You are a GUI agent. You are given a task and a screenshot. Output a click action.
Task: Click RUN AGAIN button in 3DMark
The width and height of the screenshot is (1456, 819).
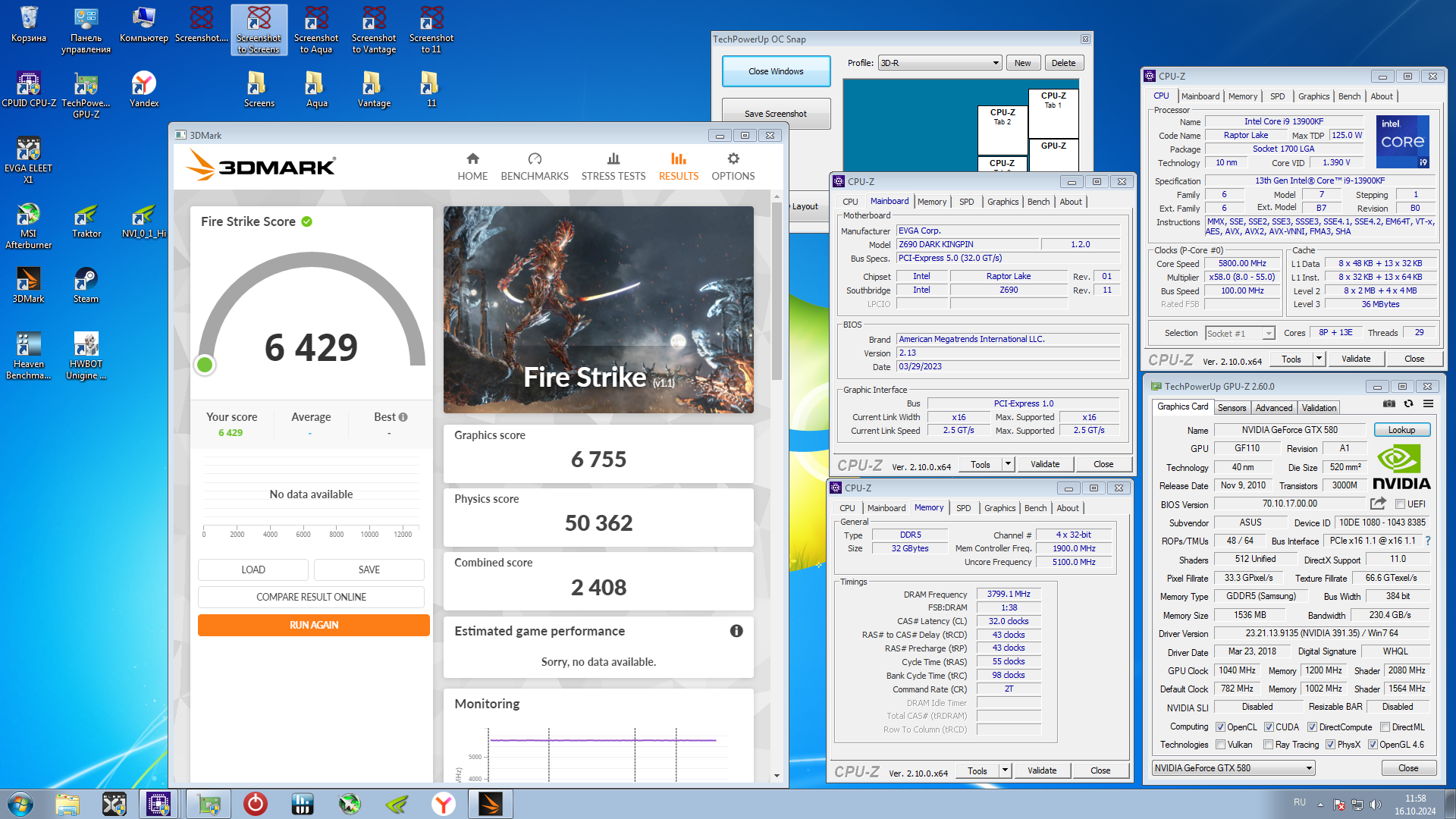click(x=314, y=625)
